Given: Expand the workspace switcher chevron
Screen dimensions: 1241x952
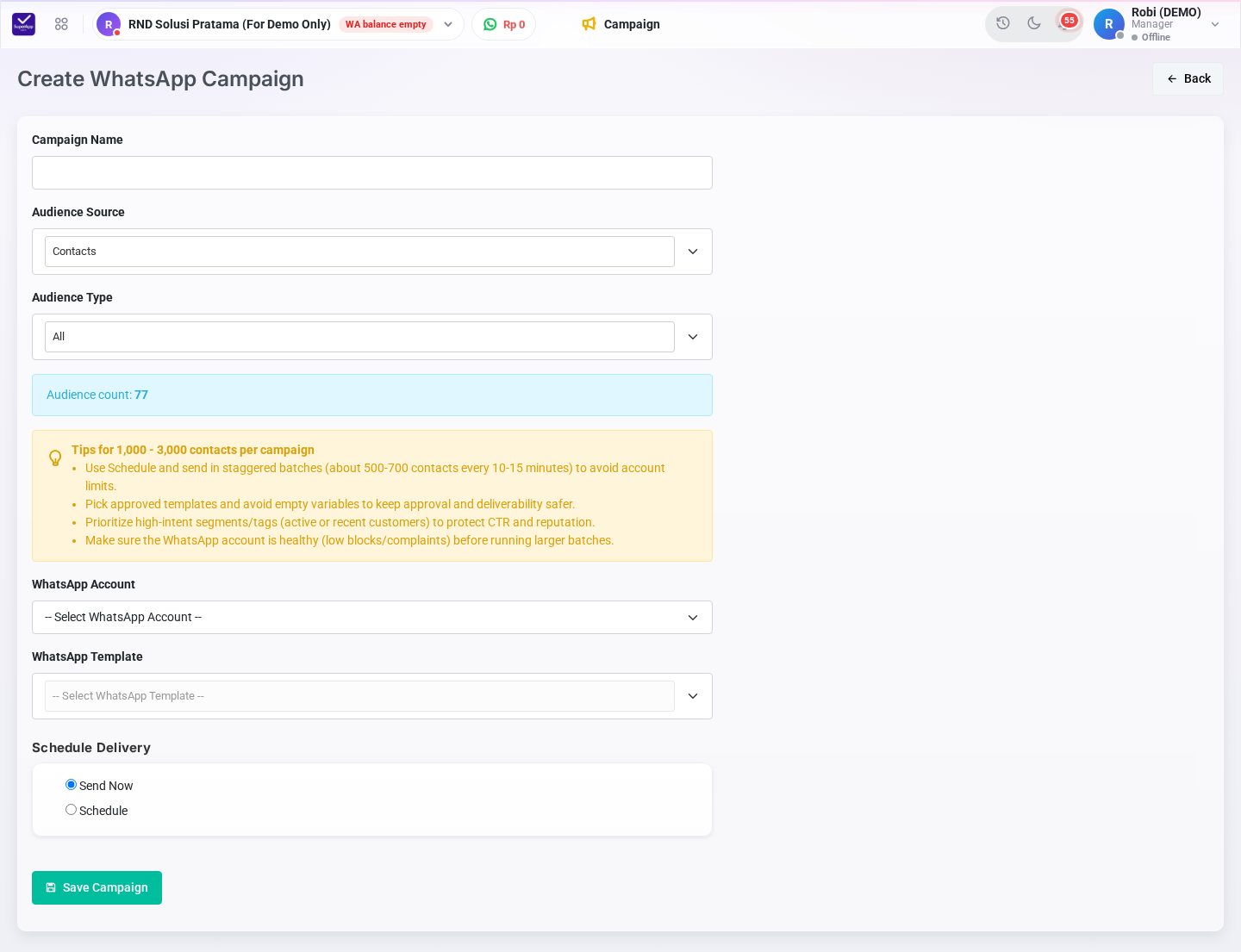Looking at the screenshot, I should click(448, 24).
